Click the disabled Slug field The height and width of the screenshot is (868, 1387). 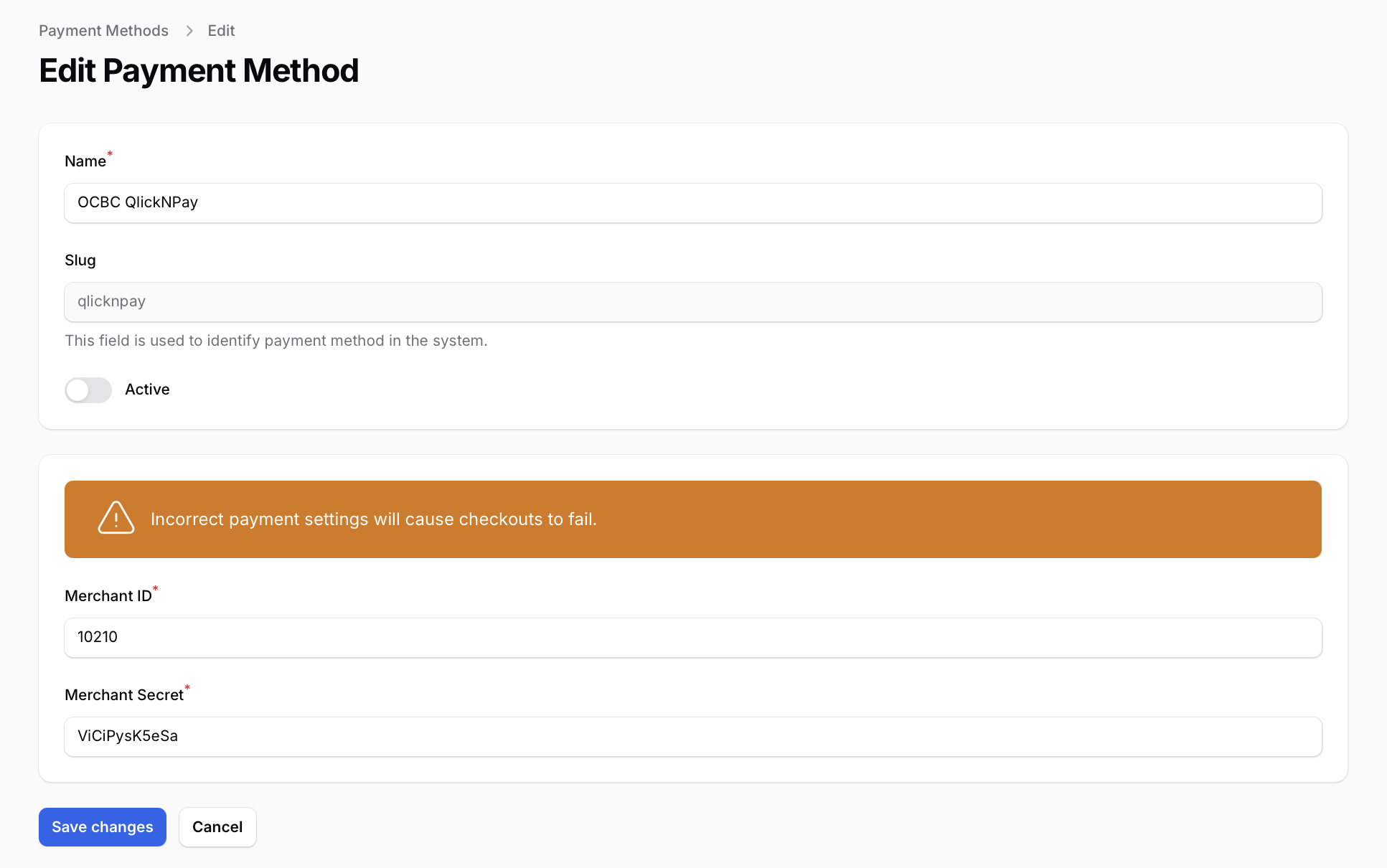click(692, 302)
